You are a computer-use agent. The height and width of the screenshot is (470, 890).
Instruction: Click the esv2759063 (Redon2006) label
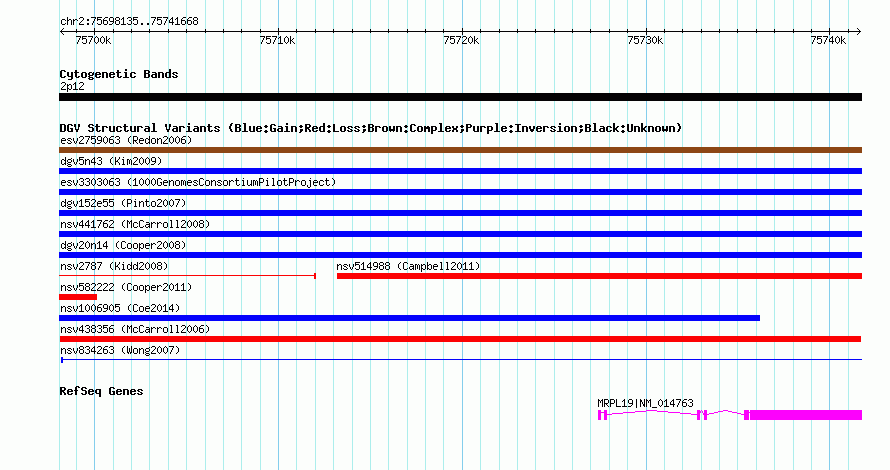126,140
